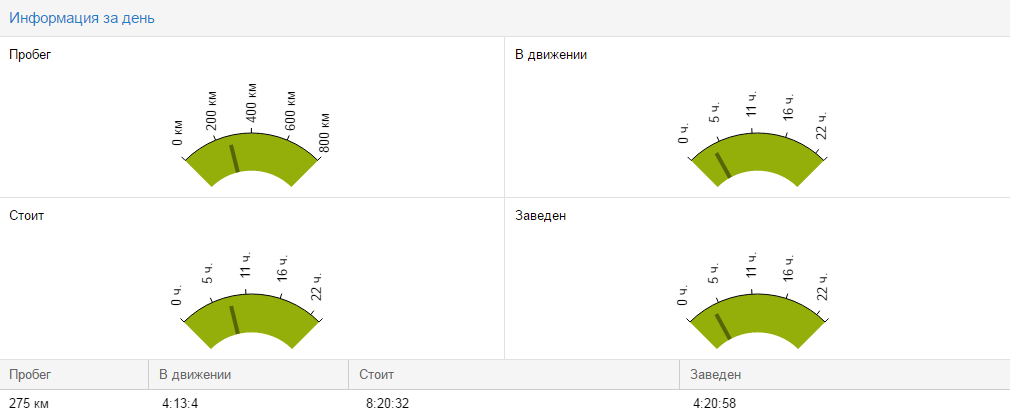Click the "4:13:4" in-motion time cell
This screenshot has height=413, width=1010.
(182, 403)
